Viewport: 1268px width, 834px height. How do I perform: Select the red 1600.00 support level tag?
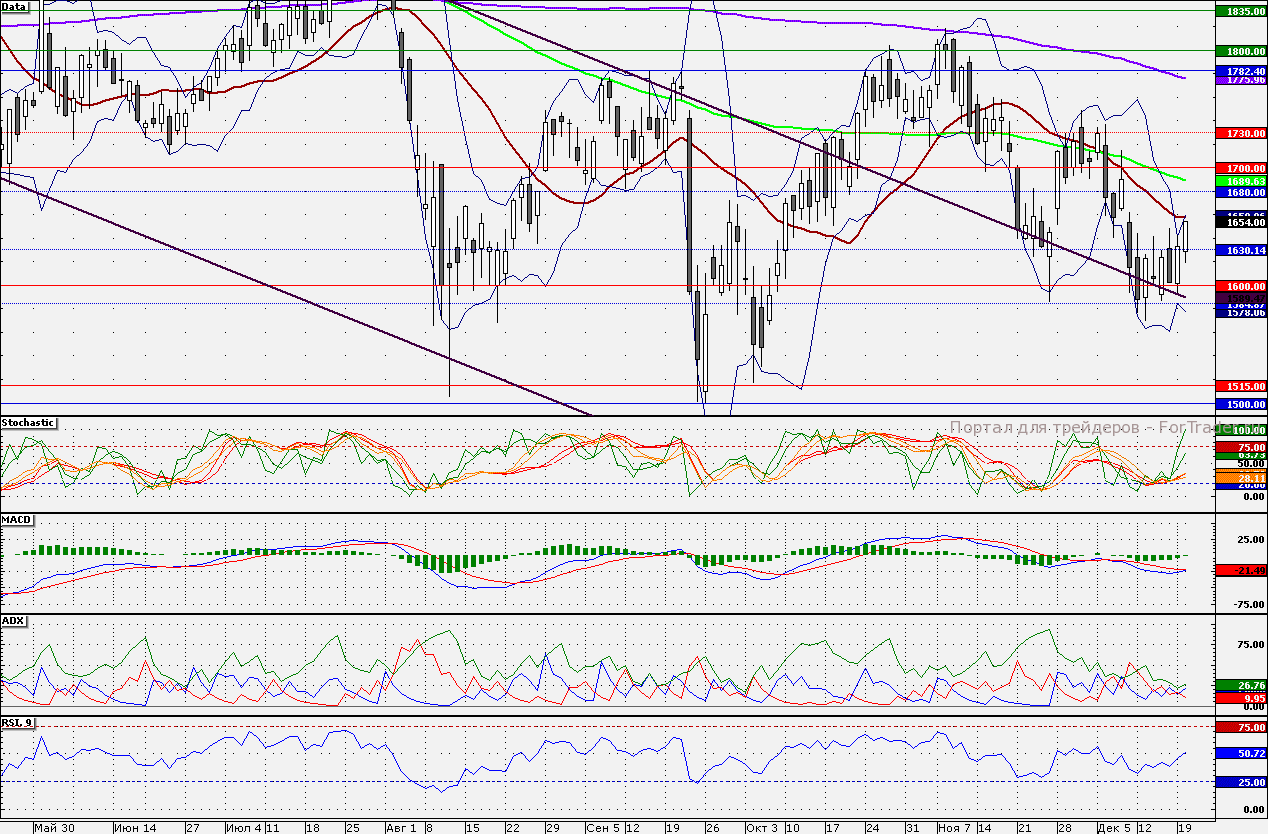pyautogui.click(x=1240, y=286)
